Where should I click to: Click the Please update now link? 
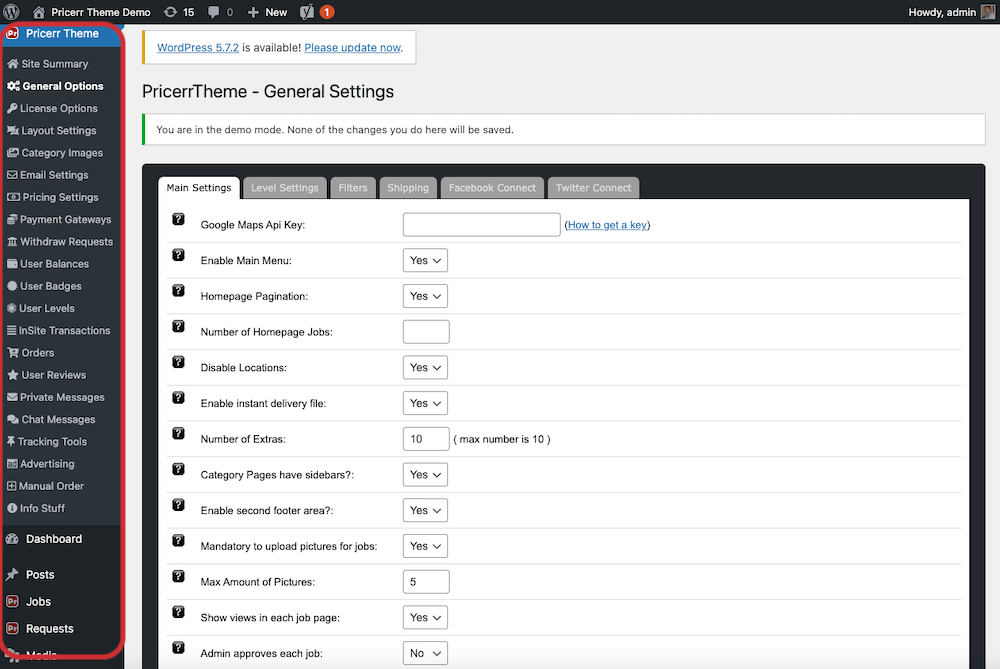pyautogui.click(x=353, y=48)
